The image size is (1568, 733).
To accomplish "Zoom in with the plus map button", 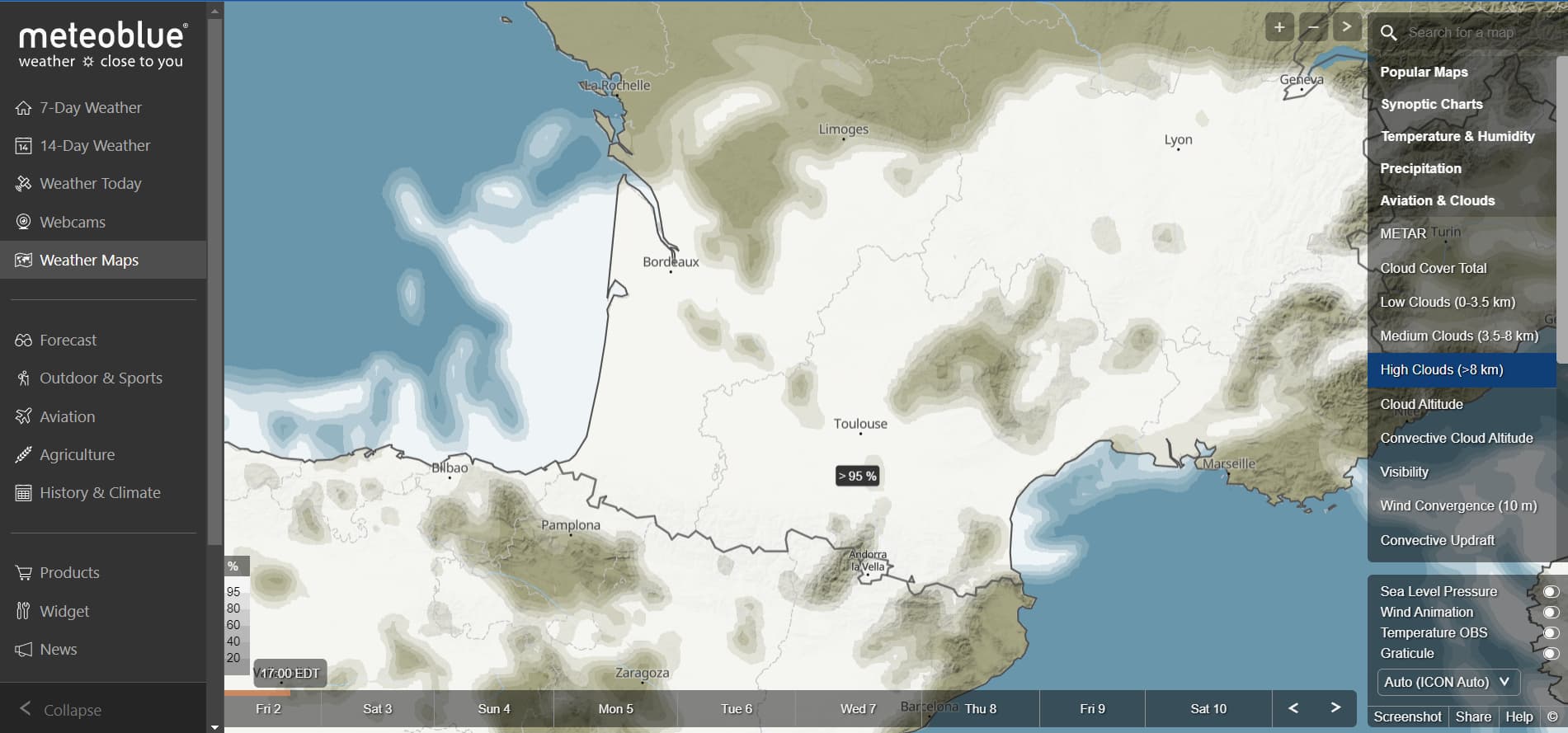I will (1279, 27).
